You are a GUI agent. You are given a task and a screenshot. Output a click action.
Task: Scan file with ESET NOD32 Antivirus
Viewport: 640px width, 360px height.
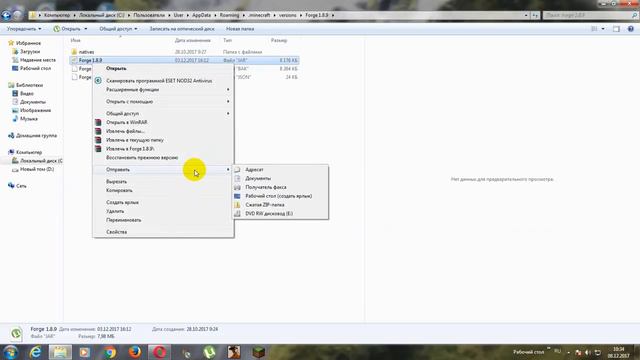[159, 81]
